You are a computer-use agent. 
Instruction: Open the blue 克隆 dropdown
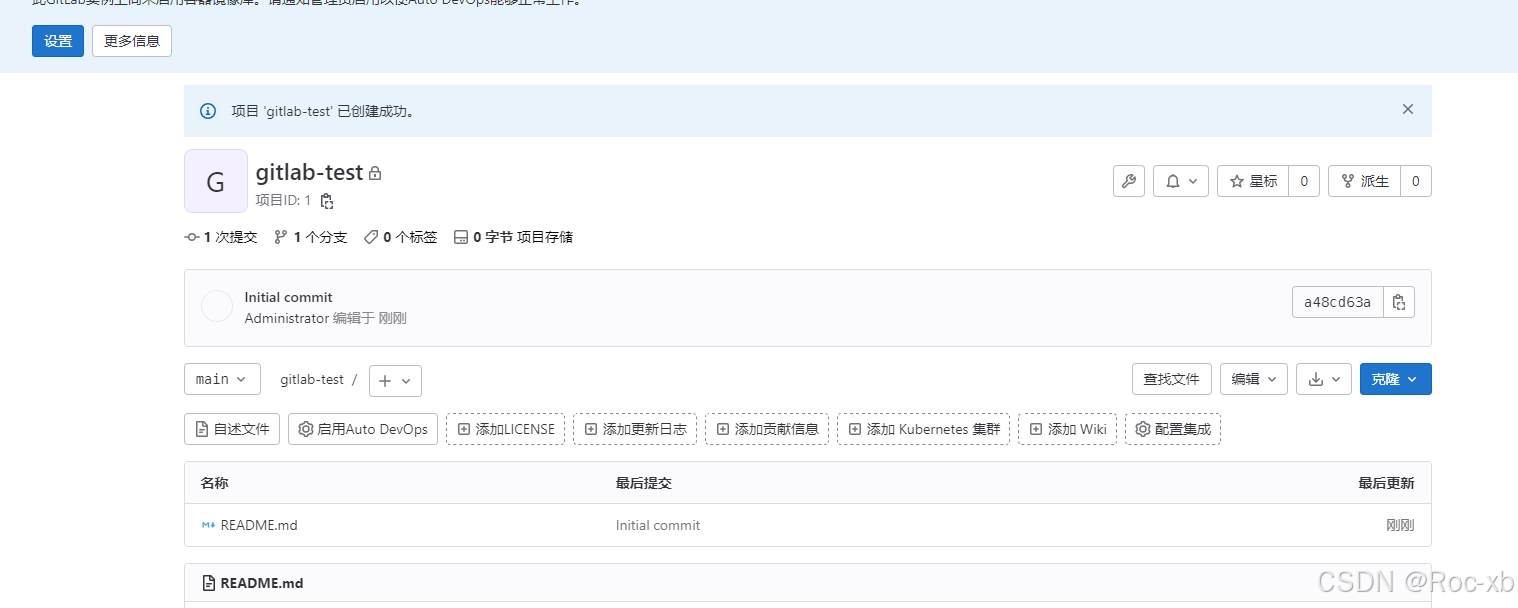coord(1396,379)
